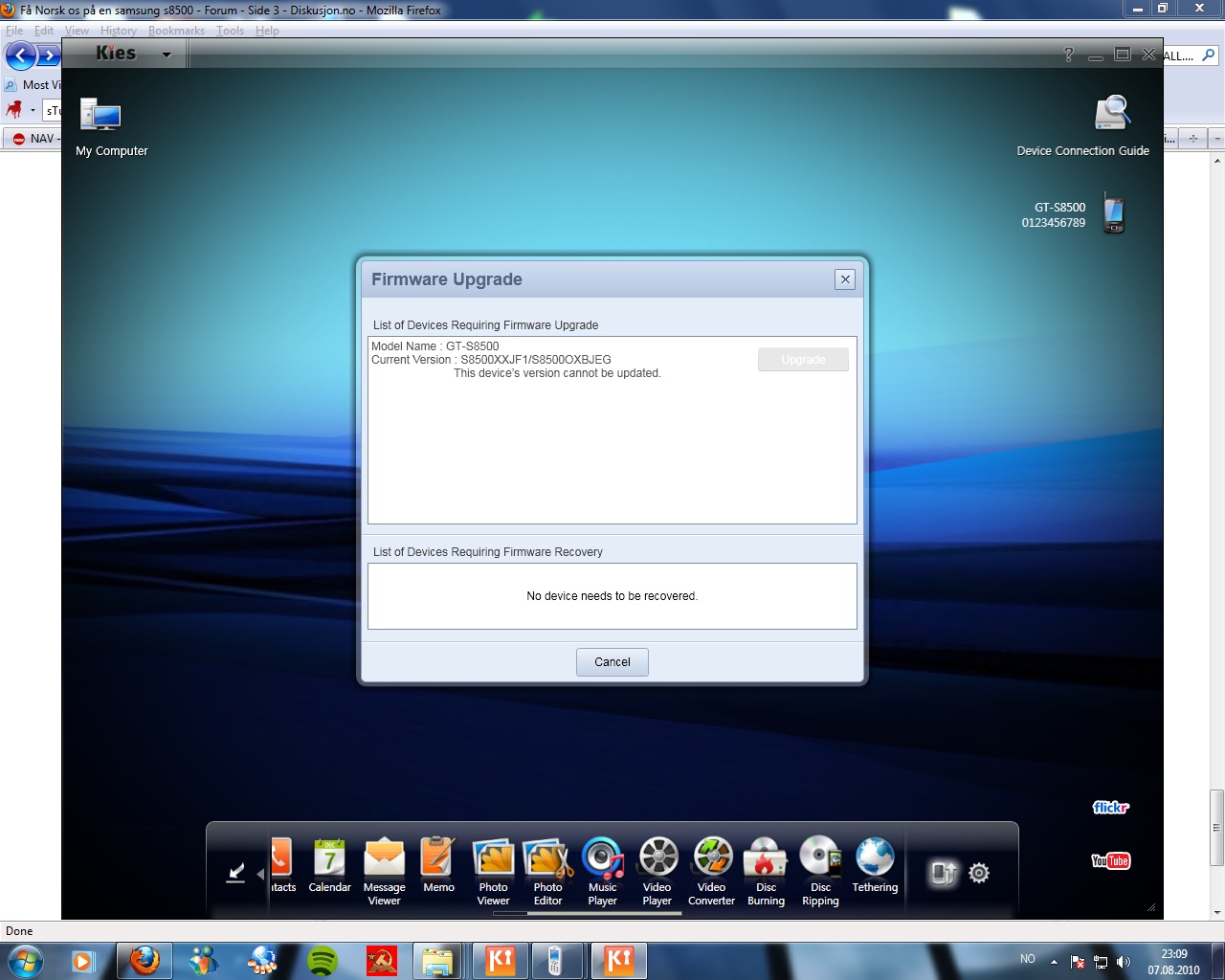Click the disabled Upgrade button

[x=803, y=359]
